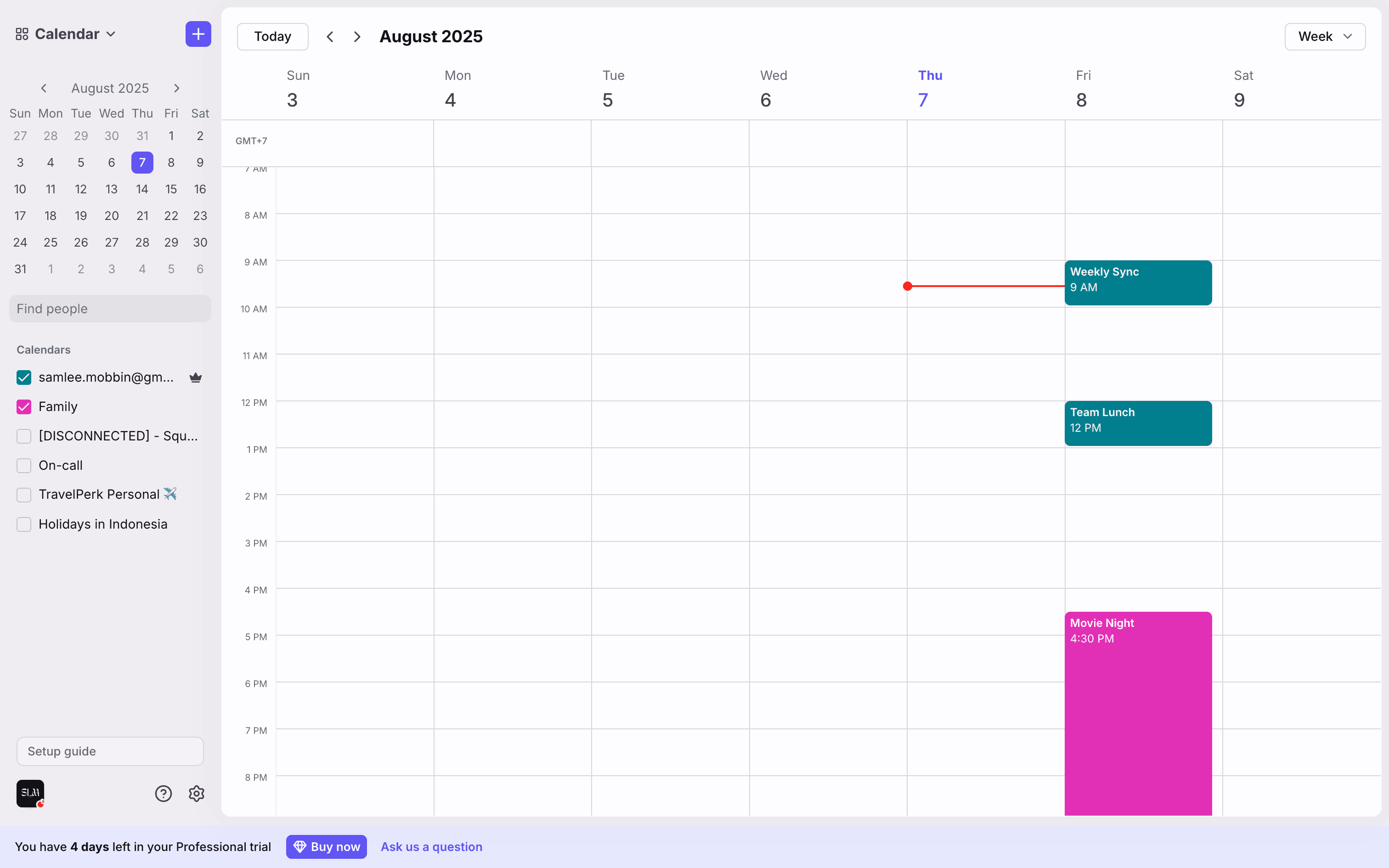Go to previous week with left arrow
Image resolution: width=1389 pixels, height=868 pixels.
330,37
